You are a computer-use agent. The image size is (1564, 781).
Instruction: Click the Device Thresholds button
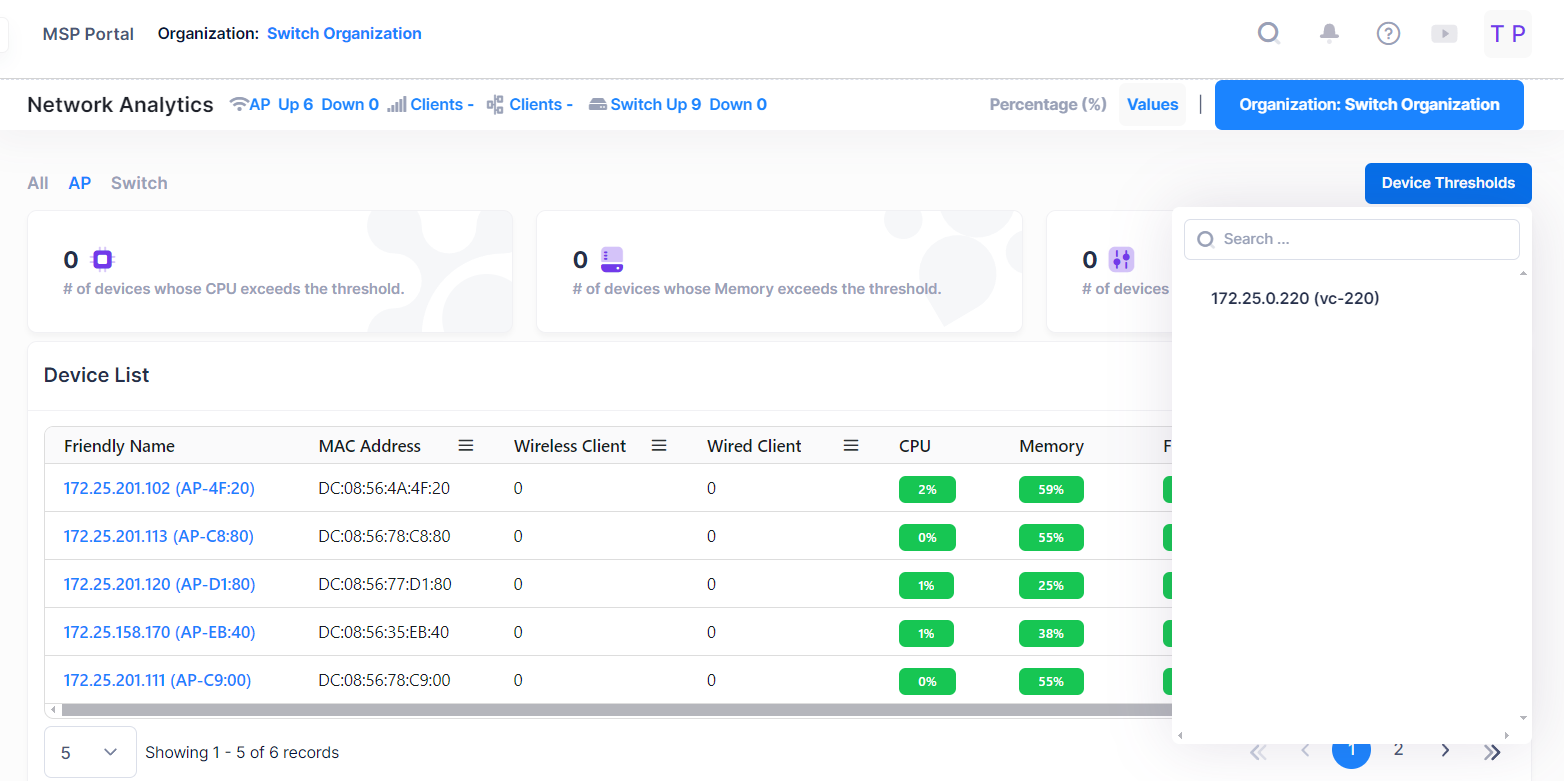pyautogui.click(x=1448, y=183)
